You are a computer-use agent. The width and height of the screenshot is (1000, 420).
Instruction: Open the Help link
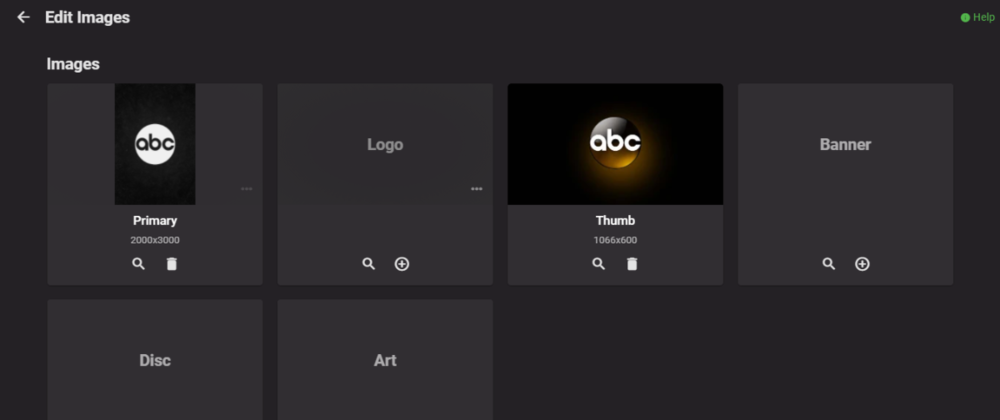pyautogui.click(x=978, y=18)
